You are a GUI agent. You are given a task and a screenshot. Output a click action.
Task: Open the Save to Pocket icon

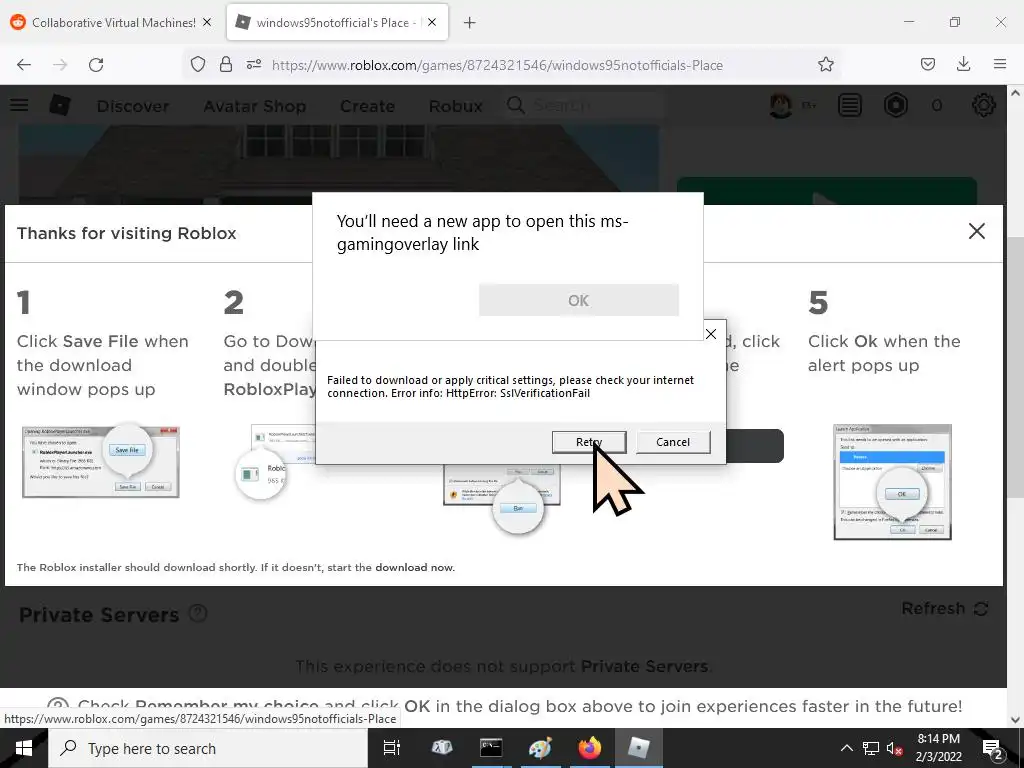point(927,65)
